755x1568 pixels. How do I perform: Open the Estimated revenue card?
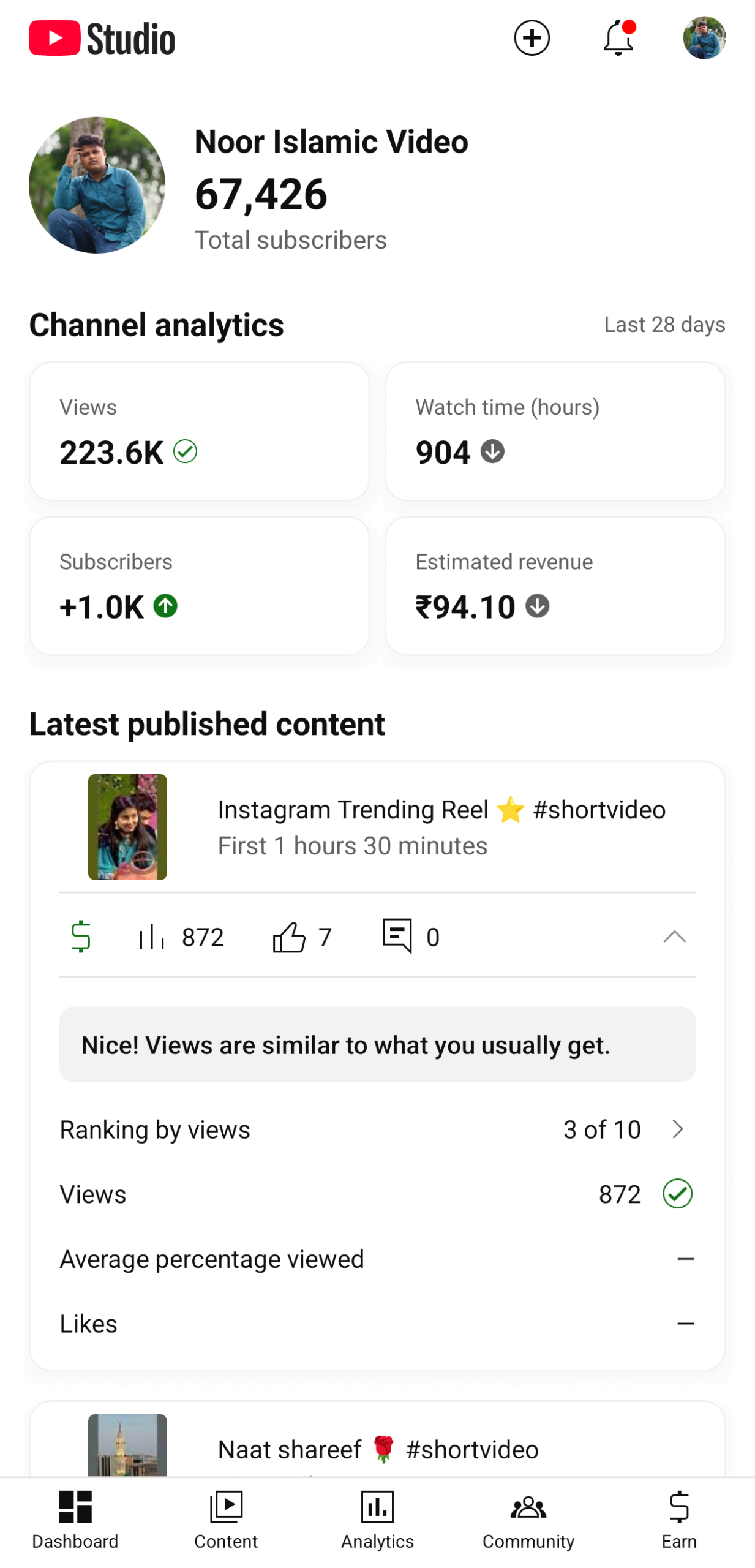coord(555,586)
